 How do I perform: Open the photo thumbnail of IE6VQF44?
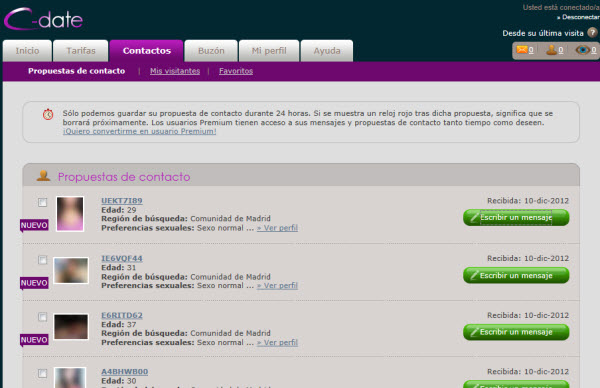click(x=71, y=271)
